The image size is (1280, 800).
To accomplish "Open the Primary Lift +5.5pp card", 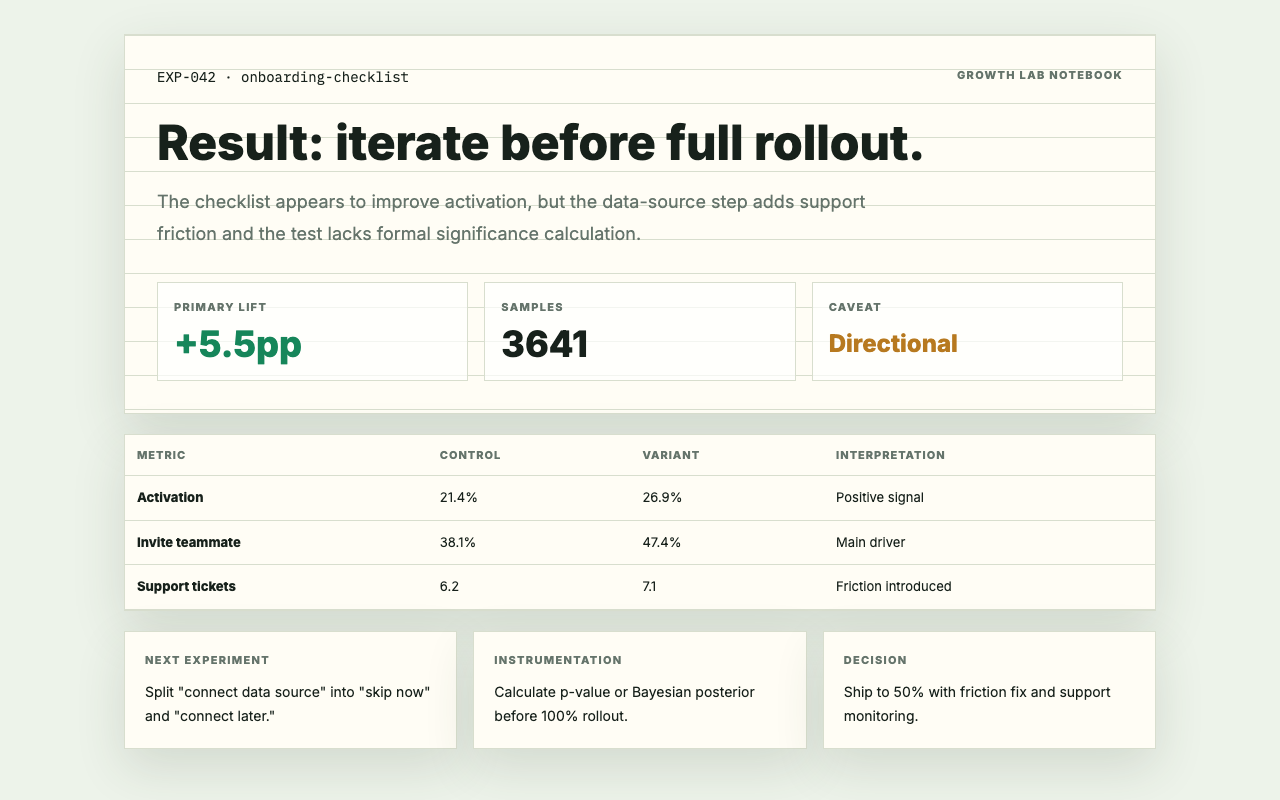I will [312, 331].
